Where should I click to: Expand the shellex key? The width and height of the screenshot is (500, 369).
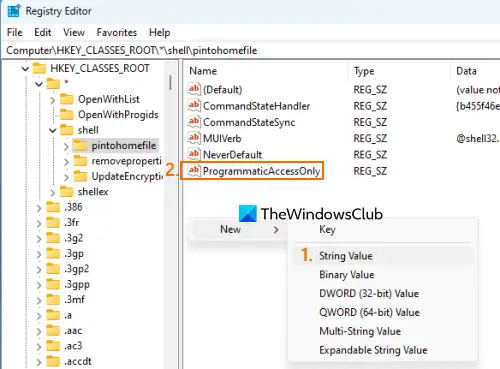(x=53, y=192)
